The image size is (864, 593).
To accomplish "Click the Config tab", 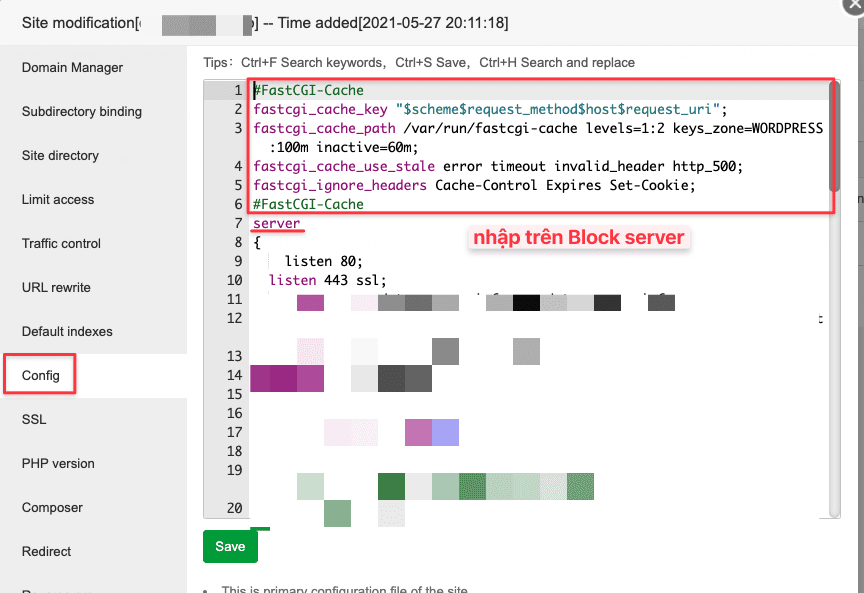I will [x=41, y=376].
